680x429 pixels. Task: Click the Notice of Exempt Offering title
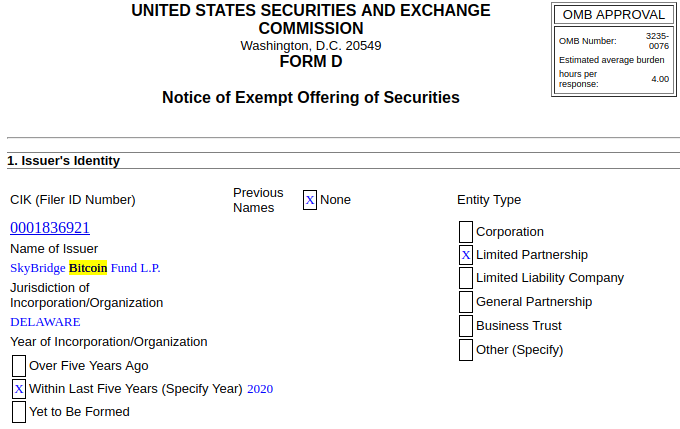[311, 98]
